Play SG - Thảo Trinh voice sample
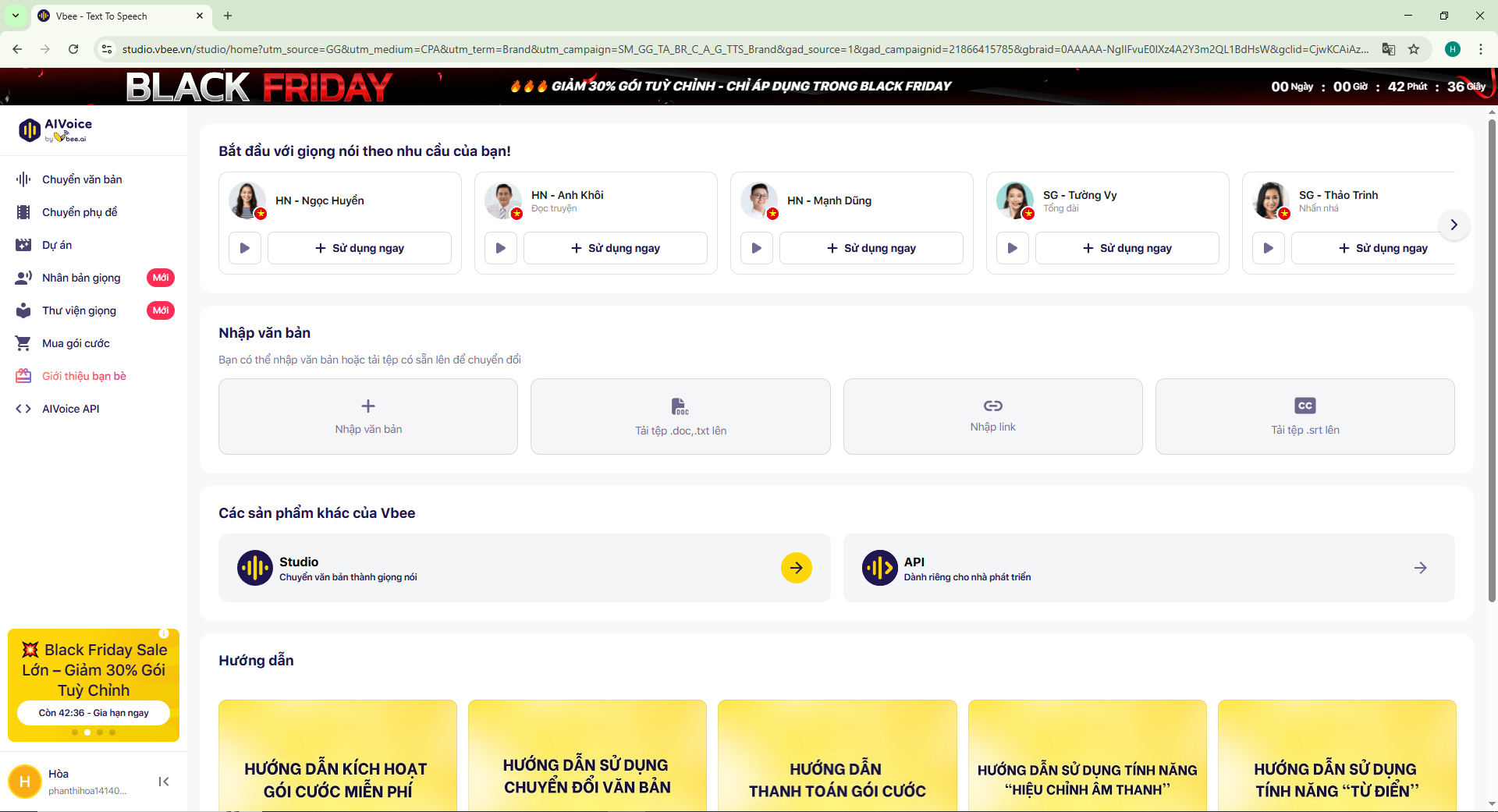Viewport: 1498px width, 812px height. (1269, 248)
